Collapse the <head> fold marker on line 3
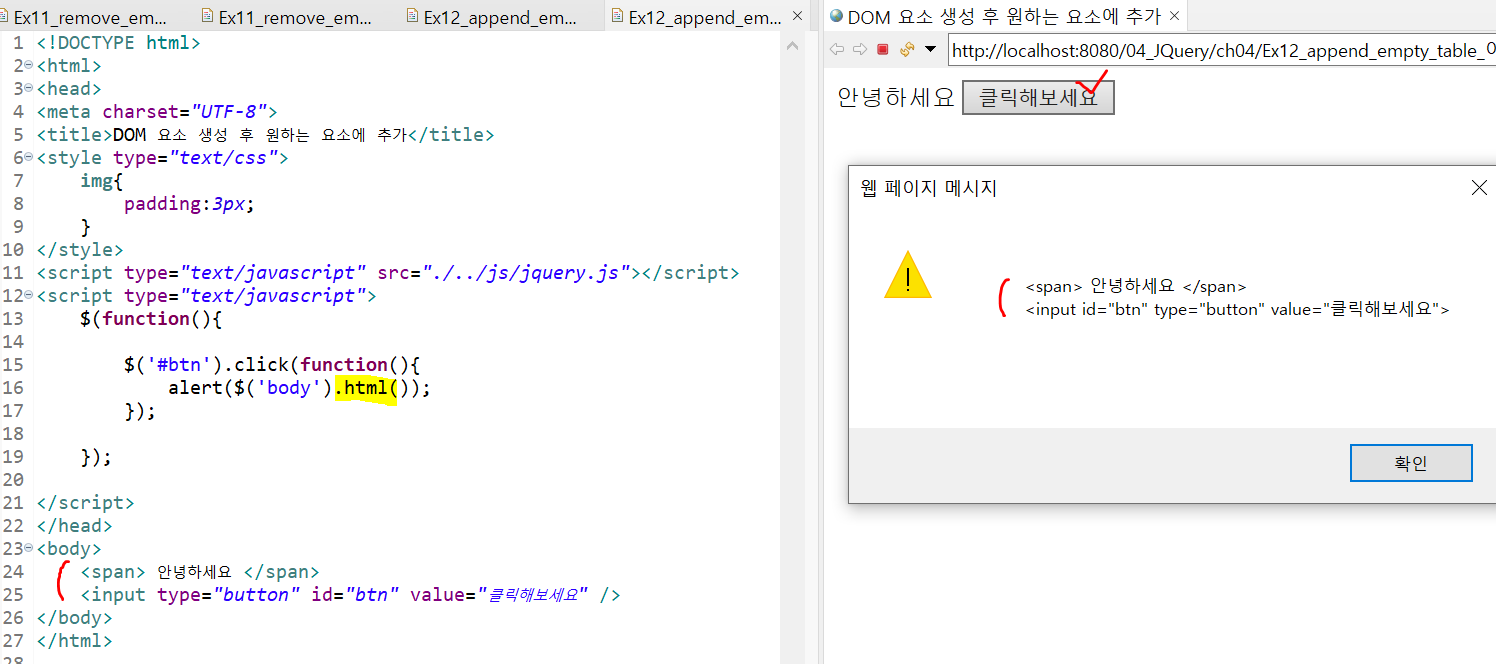Screen dimensions: 1496x664 pyautogui.click(x=28, y=88)
